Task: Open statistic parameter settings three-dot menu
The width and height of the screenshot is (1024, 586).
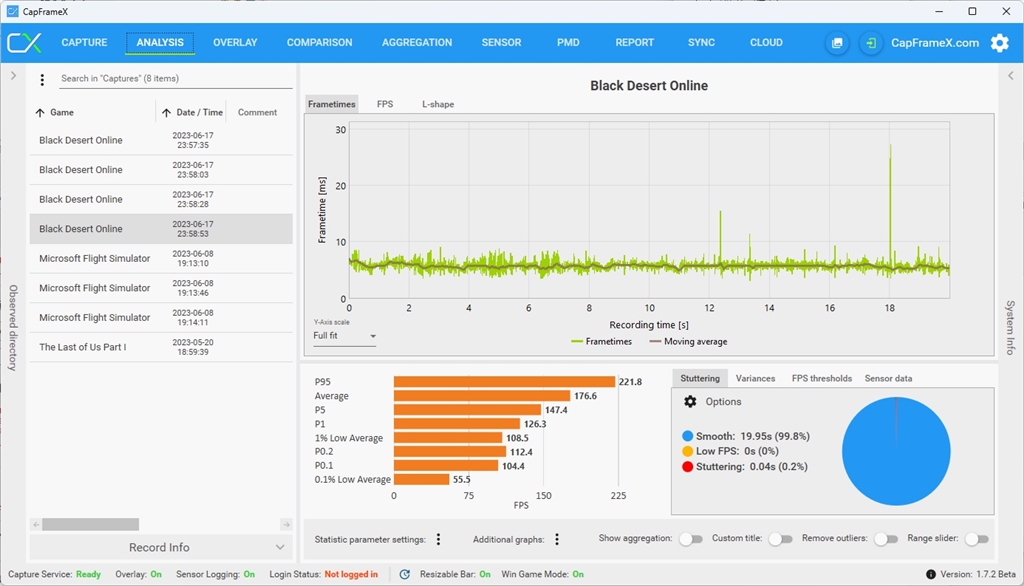Action: click(x=438, y=539)
